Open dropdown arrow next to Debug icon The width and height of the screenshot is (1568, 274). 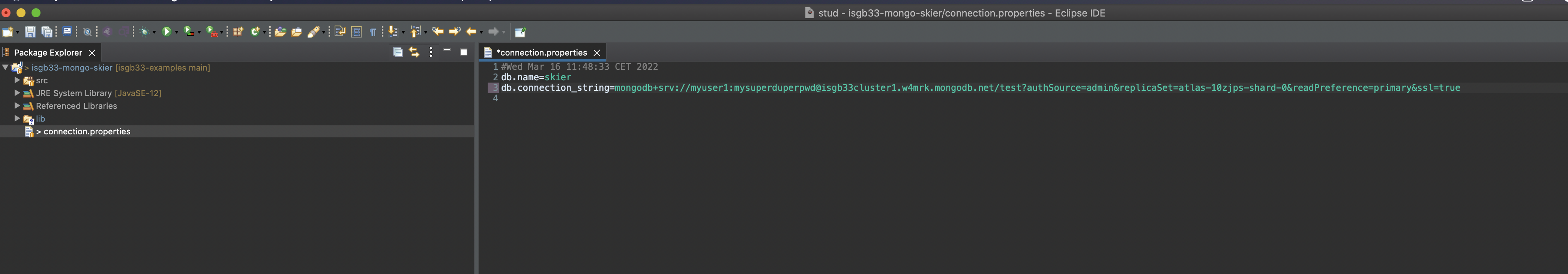click(x=154, y=32)
